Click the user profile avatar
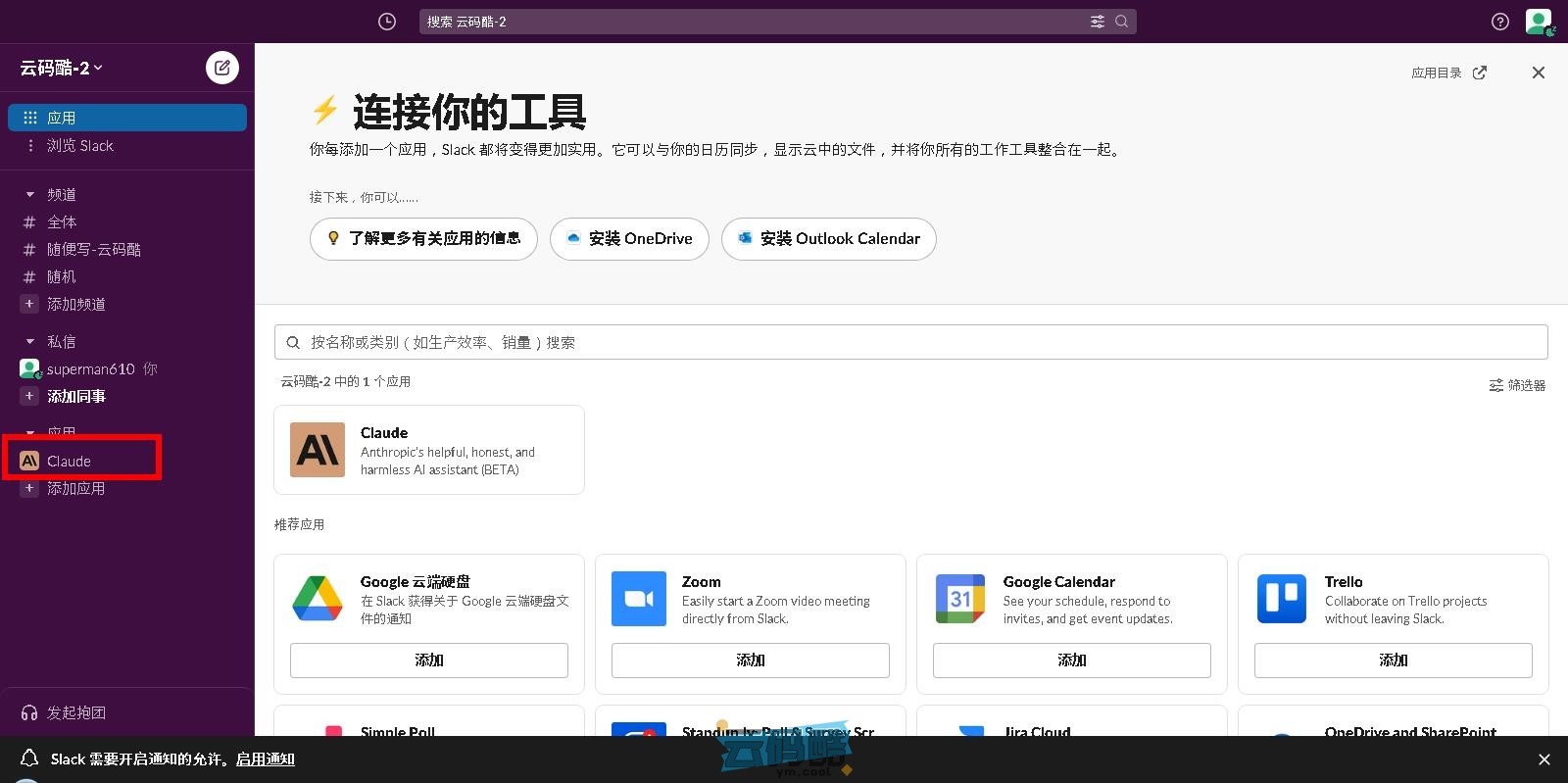Screen dimensions: 1568x783 coord(1538,22)
